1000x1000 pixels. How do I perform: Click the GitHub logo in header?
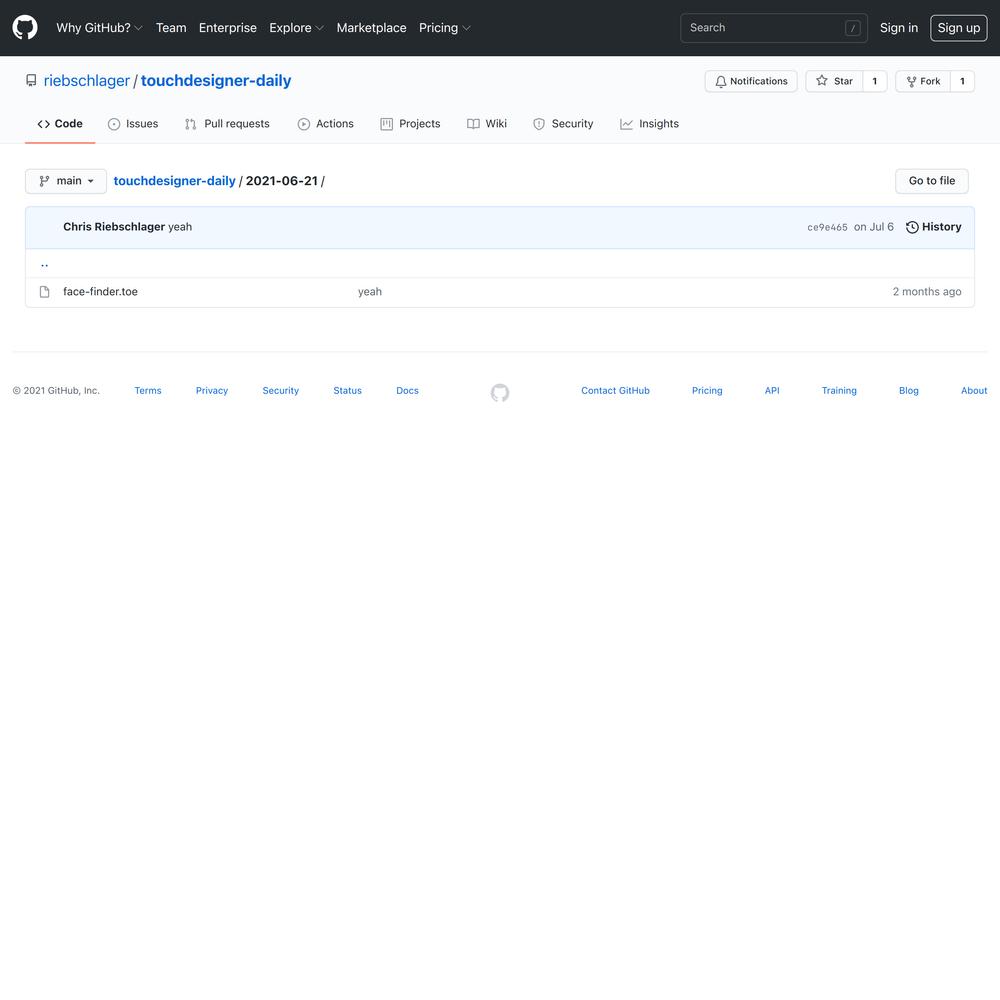point(25,28)
